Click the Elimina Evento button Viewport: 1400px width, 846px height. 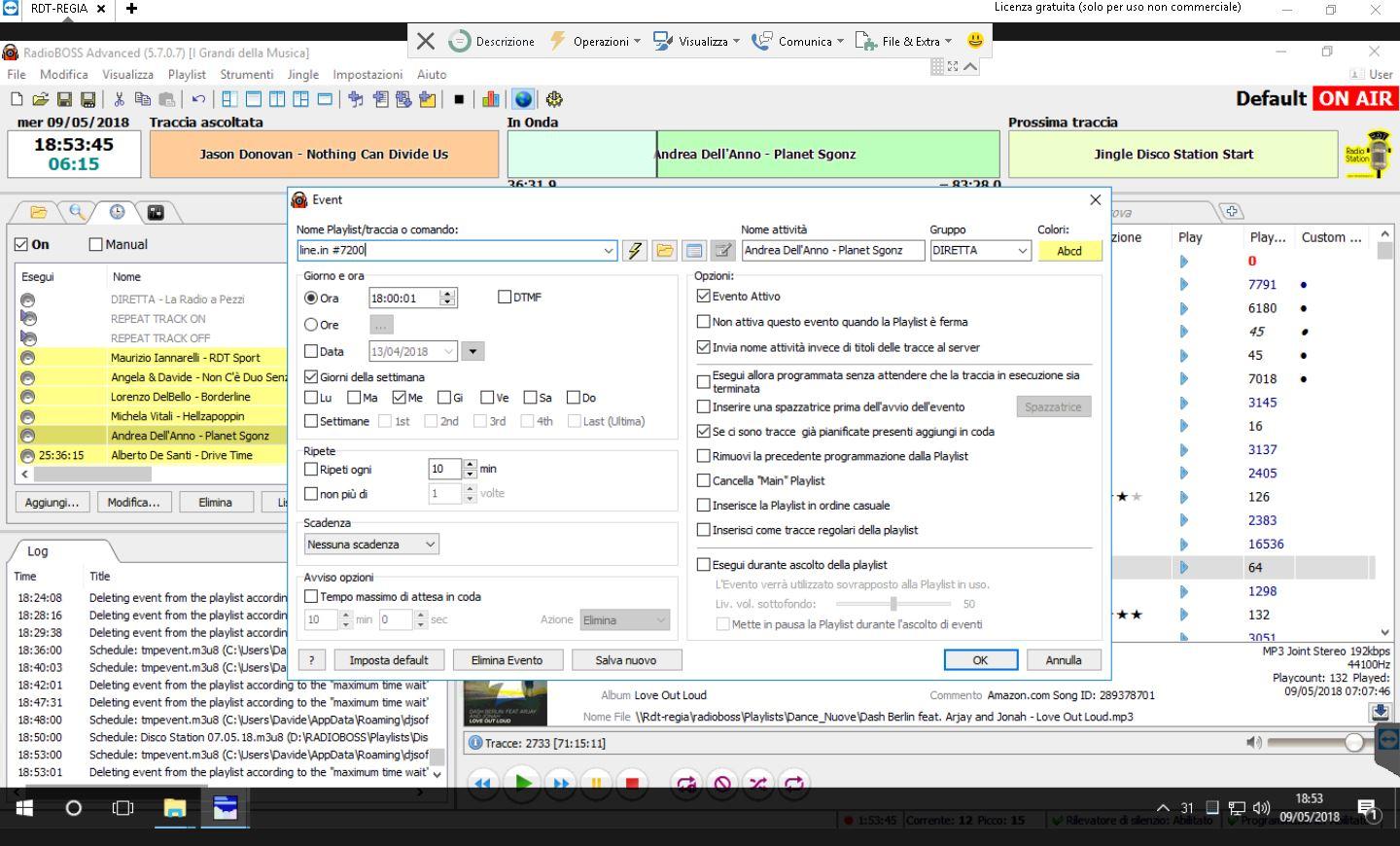[507, 660]
